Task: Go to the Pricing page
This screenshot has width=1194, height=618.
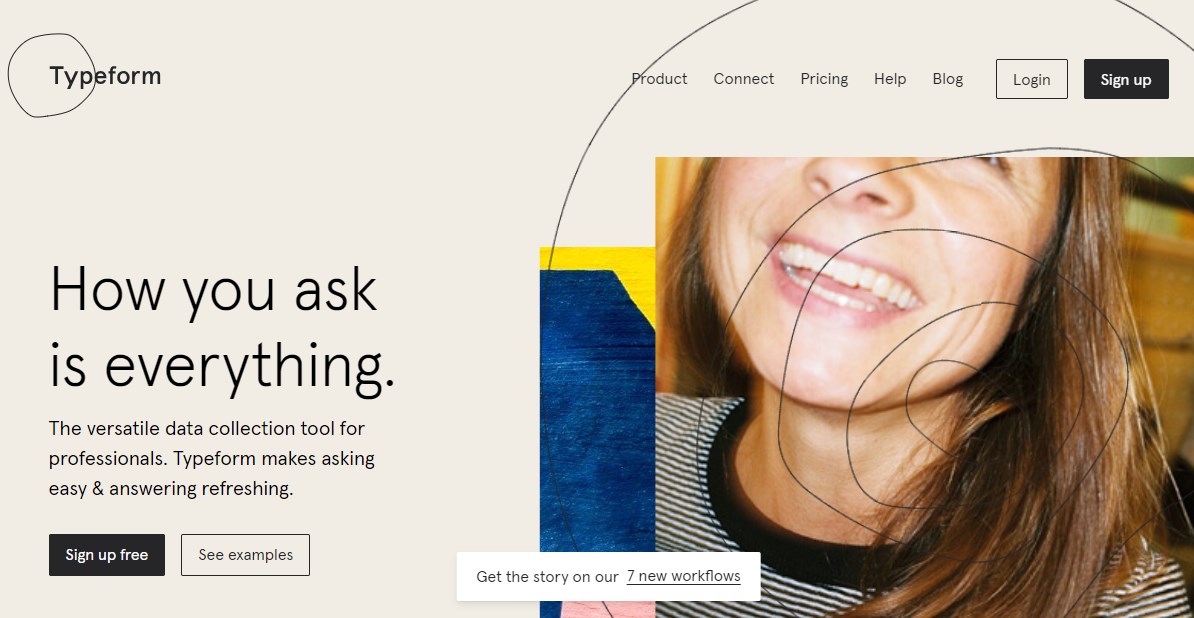Action: click(x=824, y=79)
